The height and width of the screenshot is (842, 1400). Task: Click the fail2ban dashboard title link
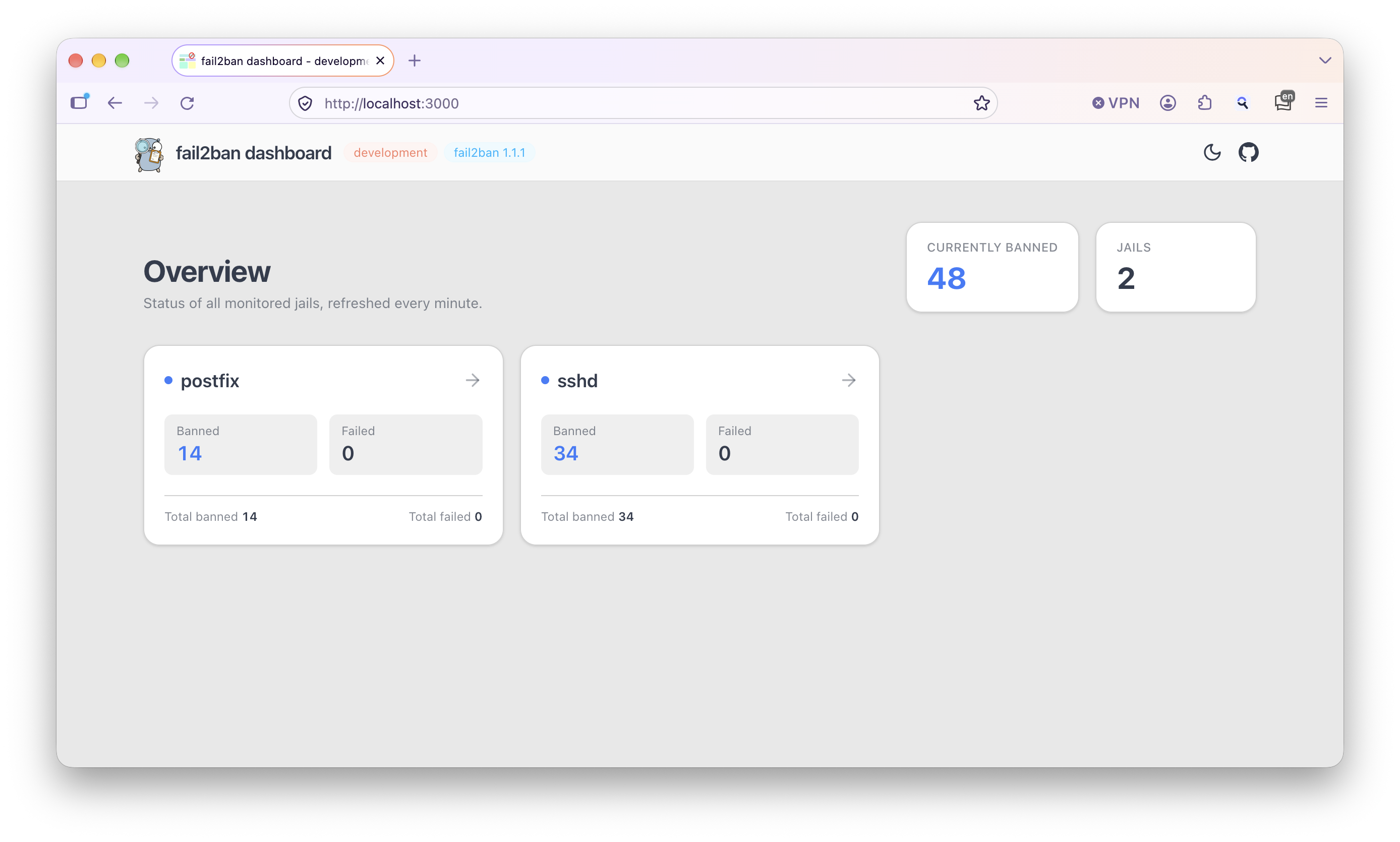(253, 153)
